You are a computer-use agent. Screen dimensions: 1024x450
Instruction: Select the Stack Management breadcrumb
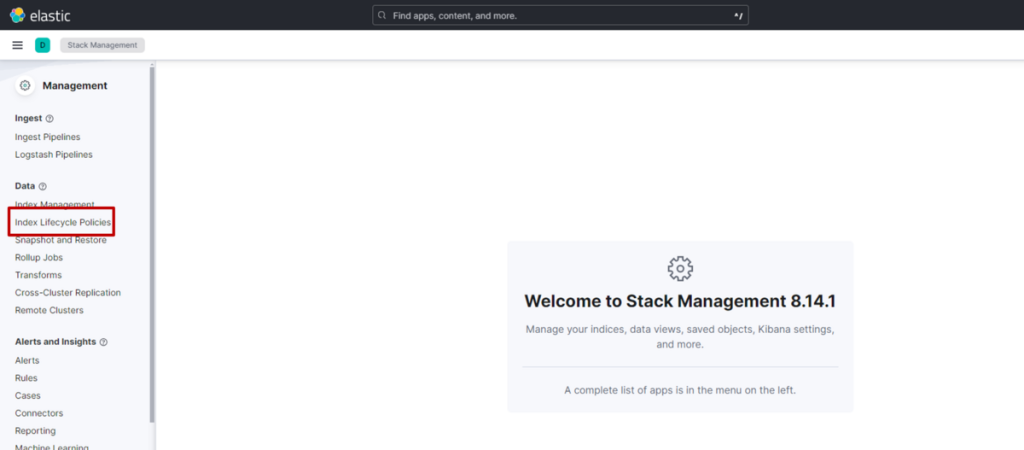pos(103,45)
